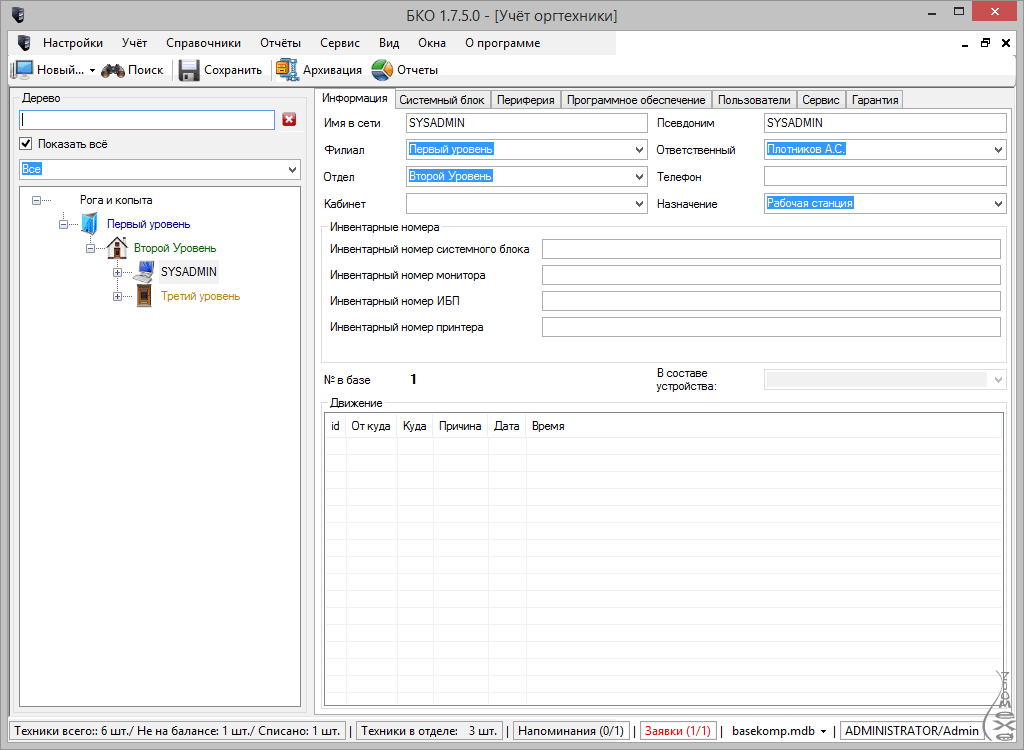1024x750 pixels.
Task: Switch to the Системный блок tab
Action: point(442,100)
